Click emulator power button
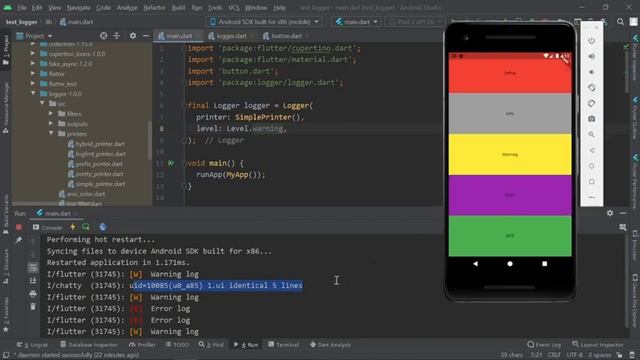This screenshot has width=640, height=360. (x=591, y=41)
